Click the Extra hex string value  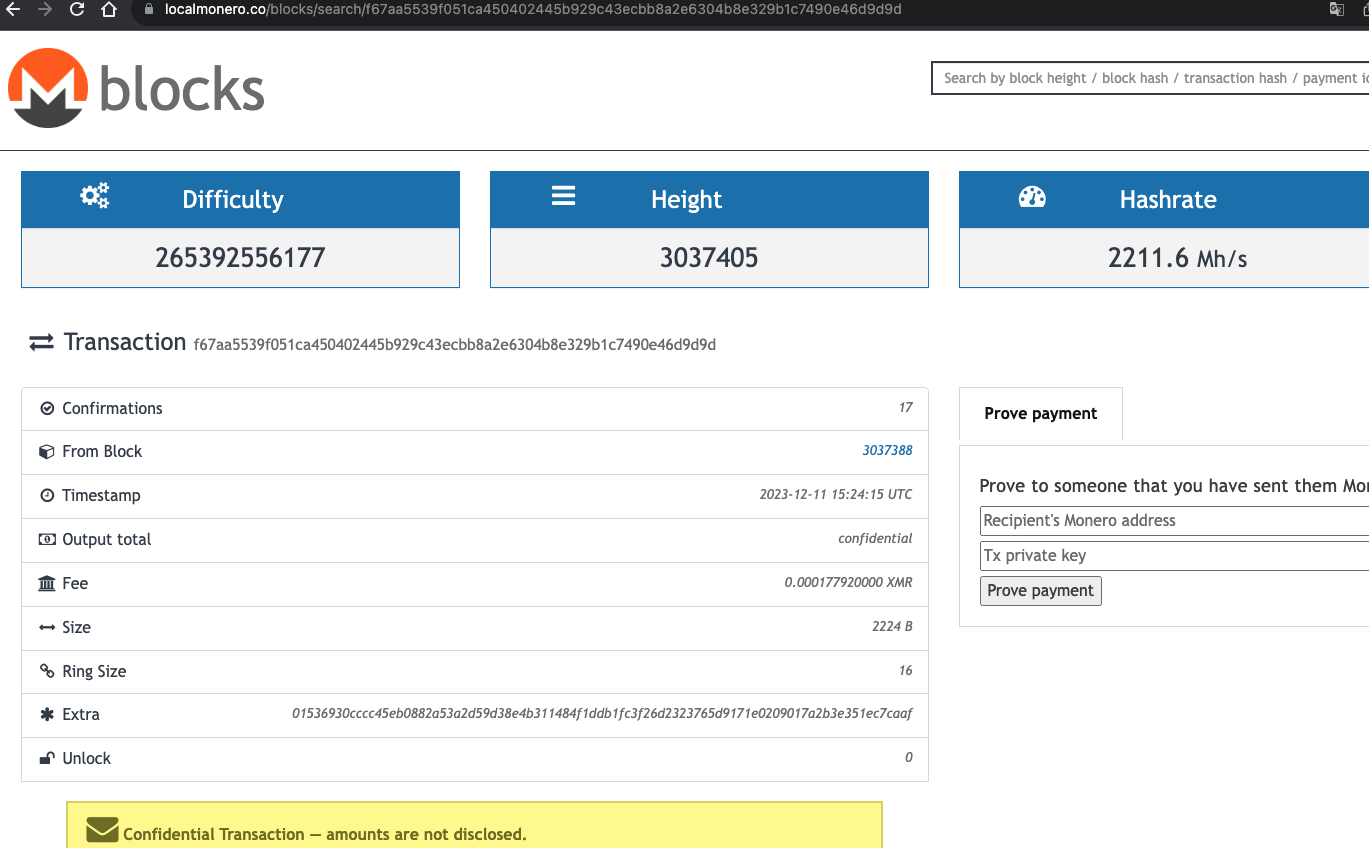click(602, 715)
